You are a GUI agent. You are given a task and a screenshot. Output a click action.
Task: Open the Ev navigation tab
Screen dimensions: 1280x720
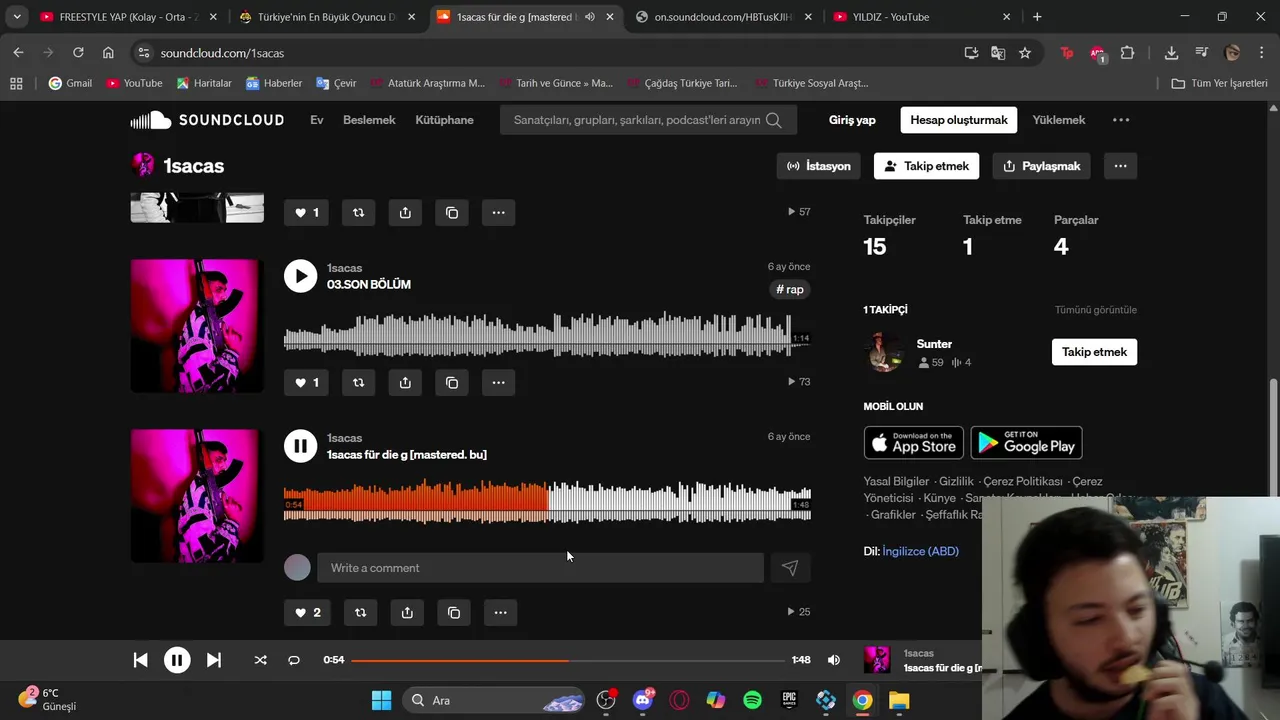coord(317,120)
